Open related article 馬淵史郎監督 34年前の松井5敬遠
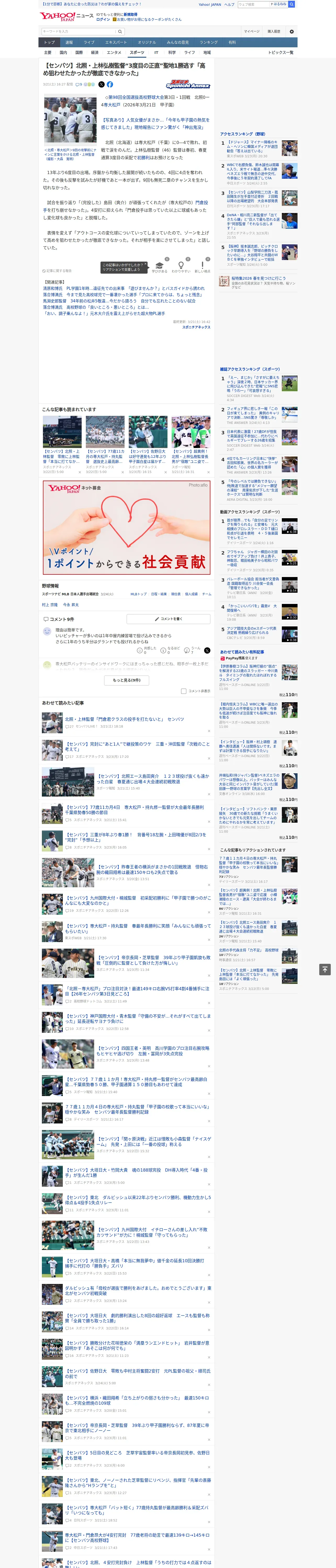Screen dimensions: 336x1568 [x=120, y=301]
